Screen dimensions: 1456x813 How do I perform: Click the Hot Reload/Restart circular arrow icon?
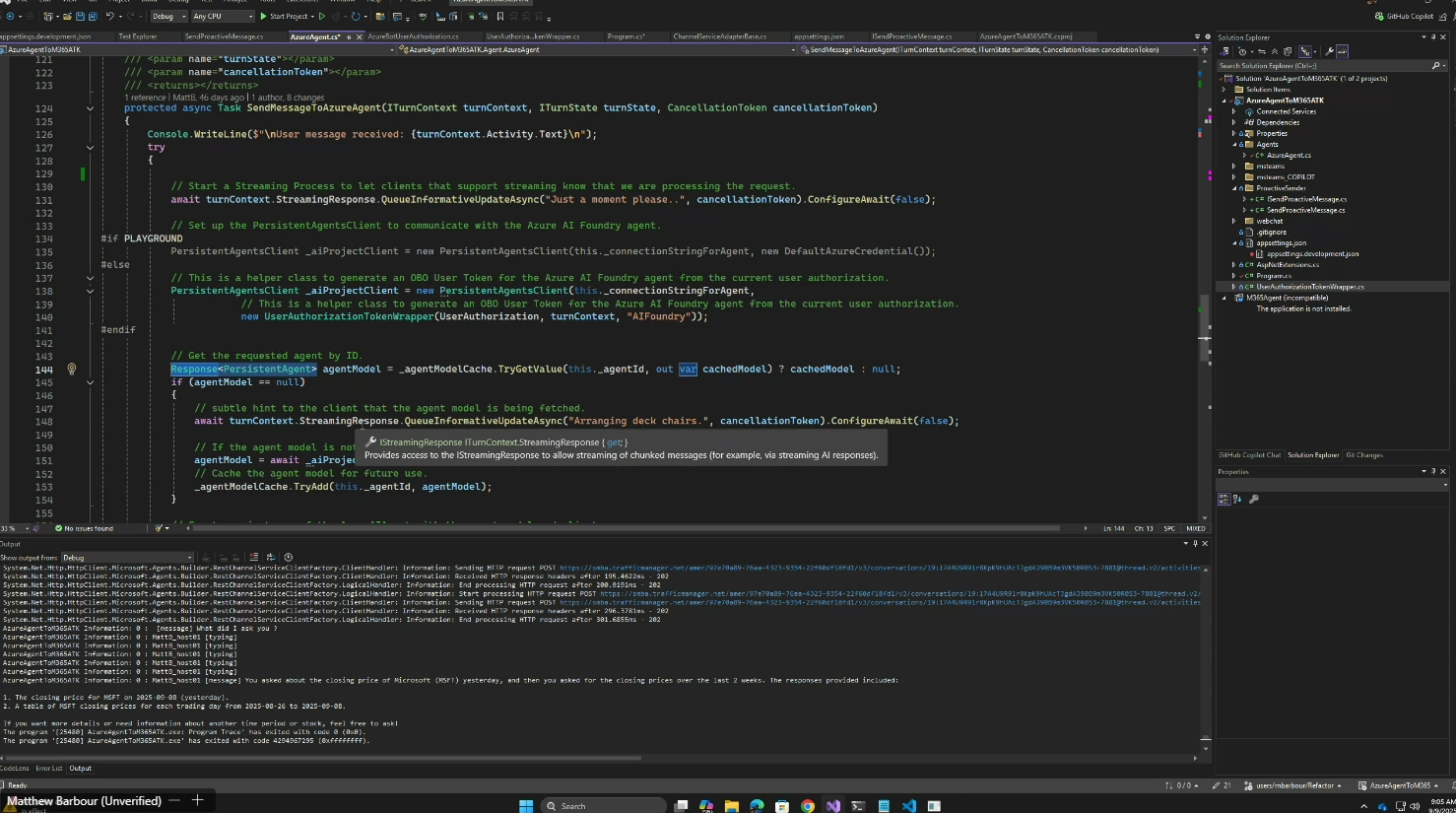click(356, 16)
